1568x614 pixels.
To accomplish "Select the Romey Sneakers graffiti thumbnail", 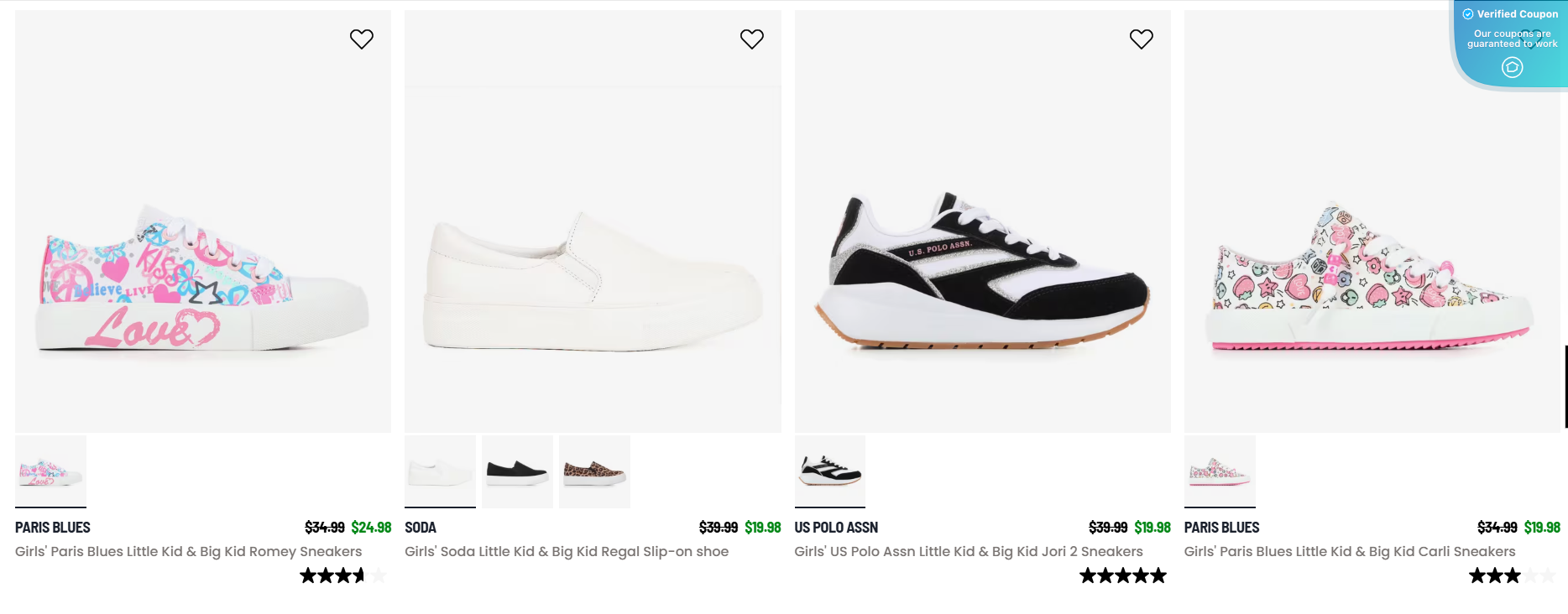I will (x=50, y=471).
